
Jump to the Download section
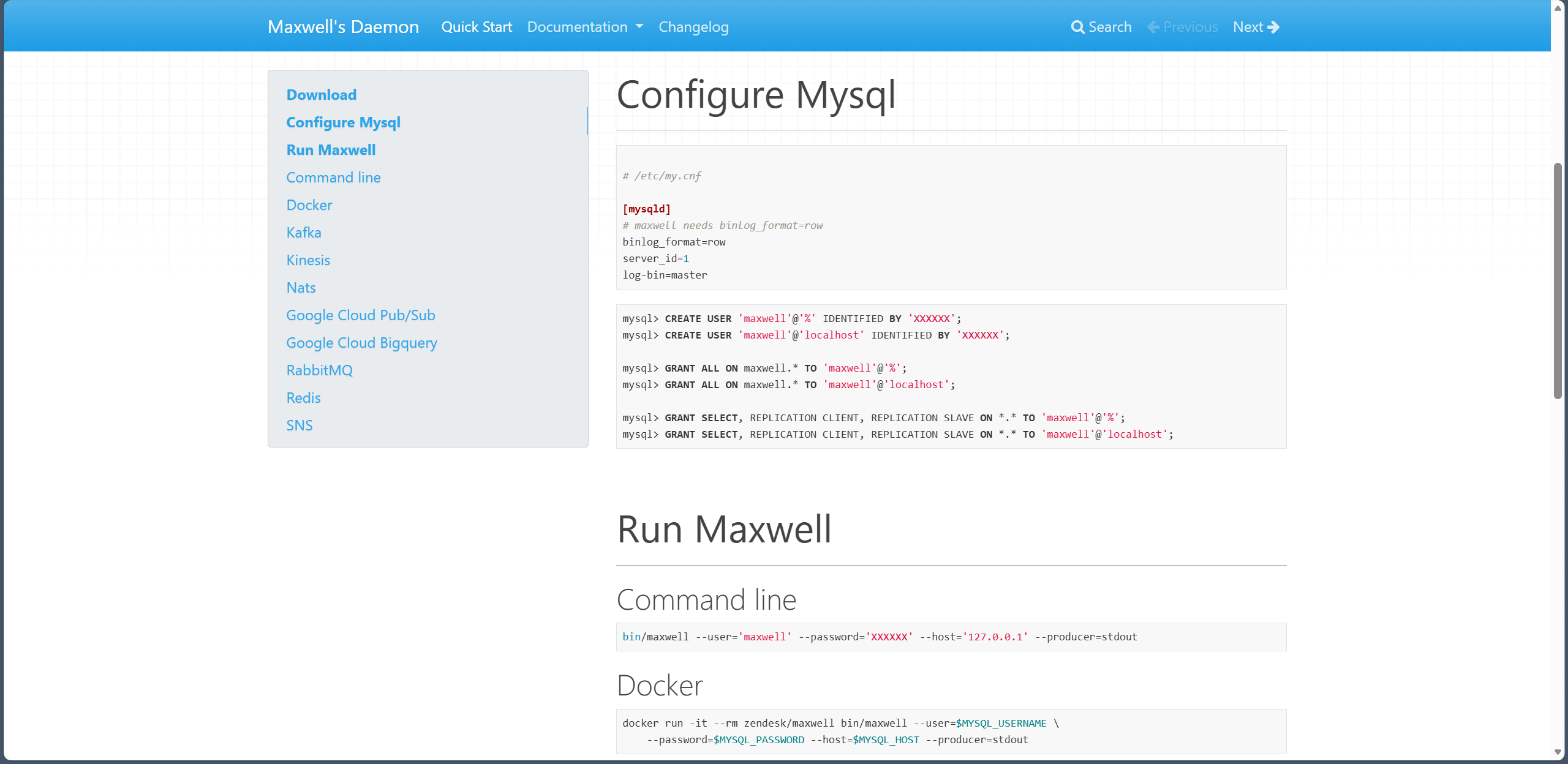pos(322,95)
